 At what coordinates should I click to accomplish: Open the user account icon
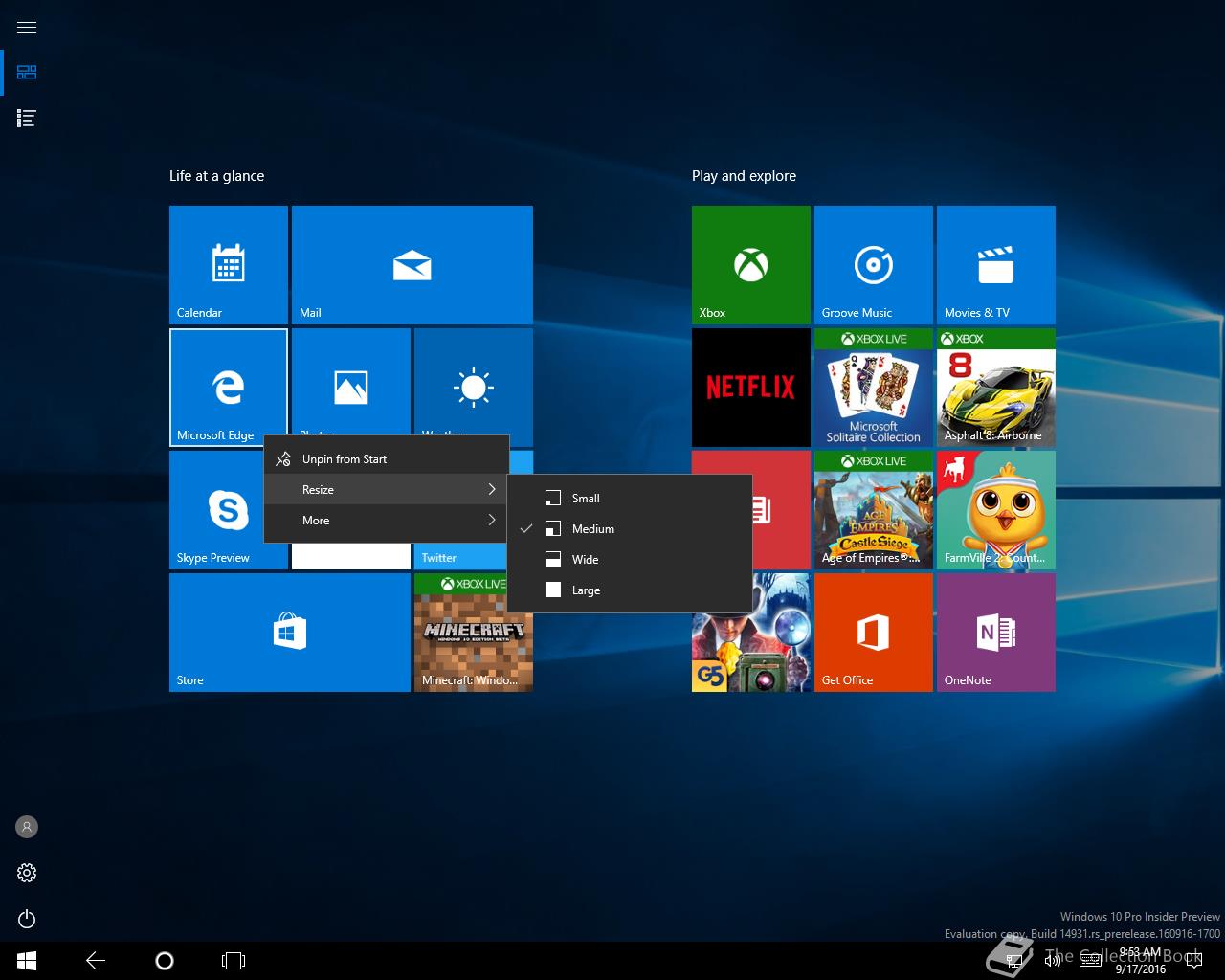coord(27,827)
